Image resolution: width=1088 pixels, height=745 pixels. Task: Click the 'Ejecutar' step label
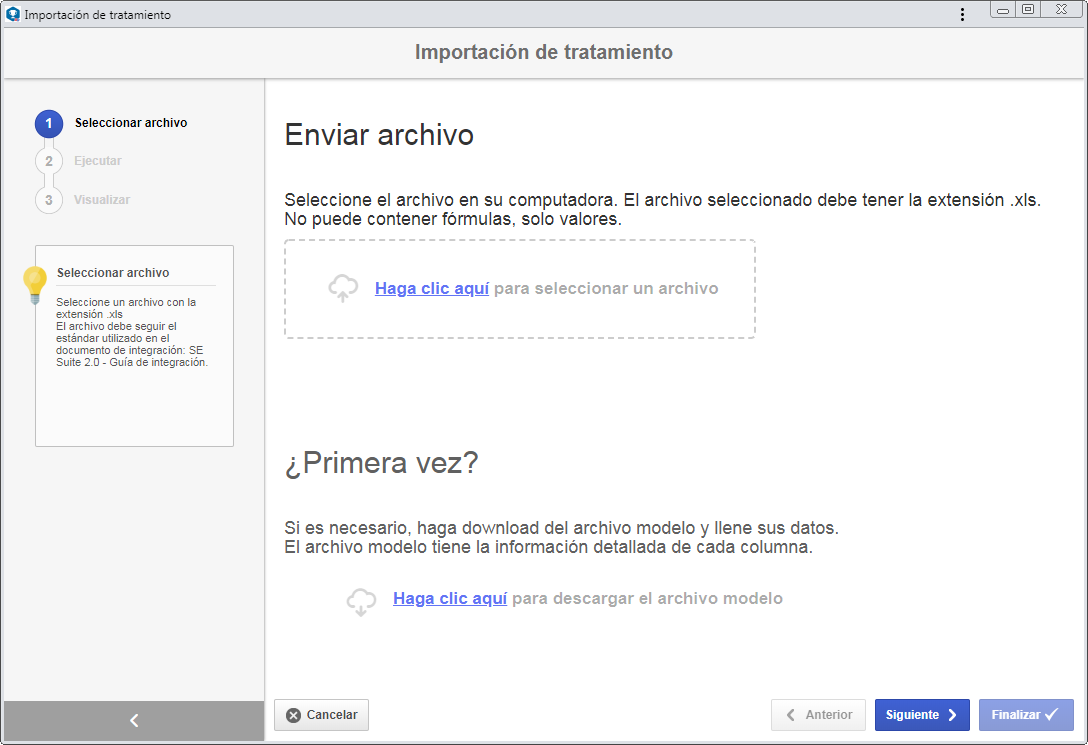point(98,161)
